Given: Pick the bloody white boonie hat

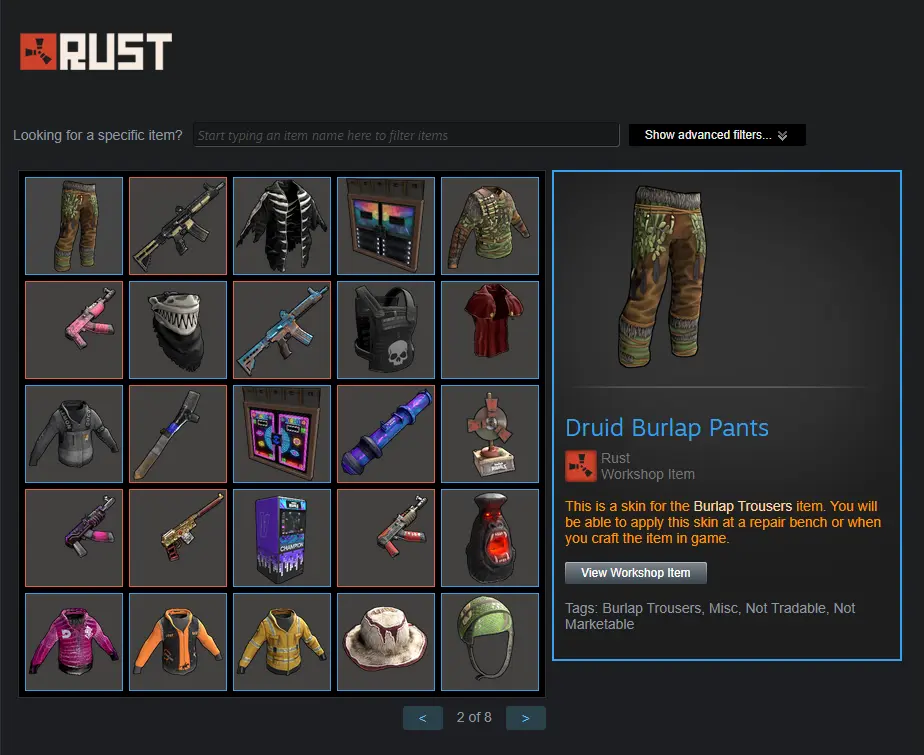Looking at the screenshot, I should pos(386,642).
